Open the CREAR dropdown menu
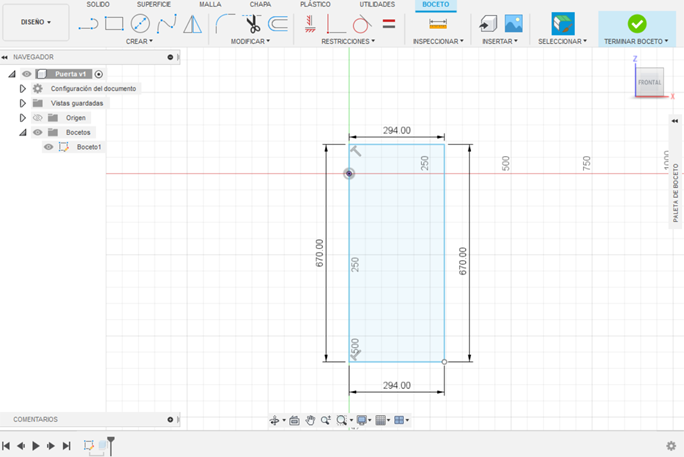This screenshot has height=457, width=684. click(140, 41)
